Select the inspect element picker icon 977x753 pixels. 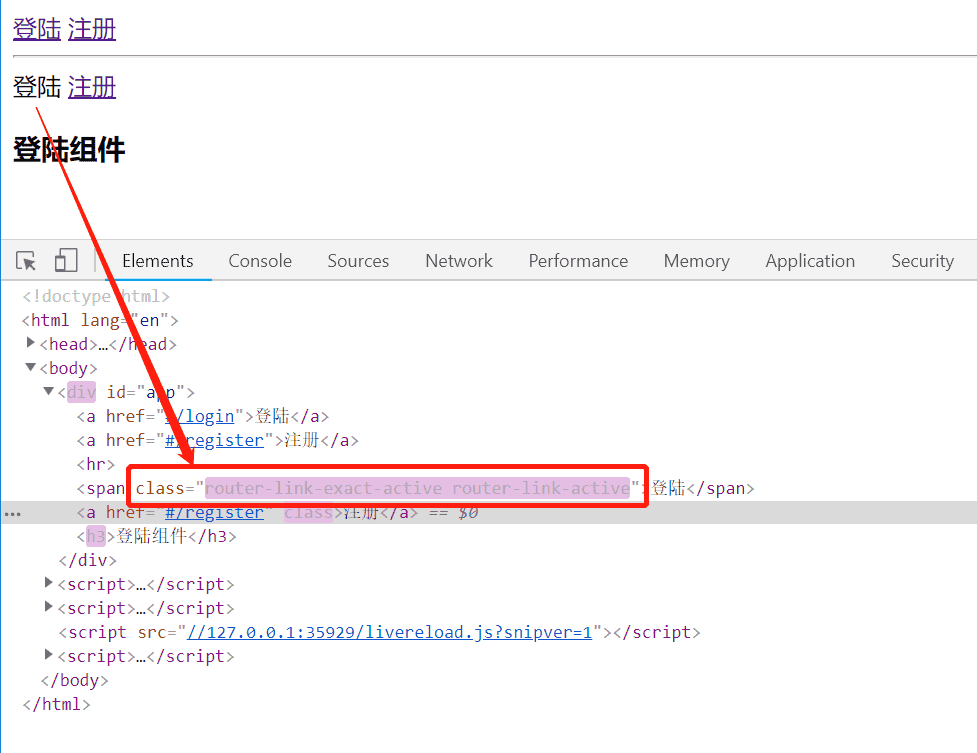click(x=26, y=261)
